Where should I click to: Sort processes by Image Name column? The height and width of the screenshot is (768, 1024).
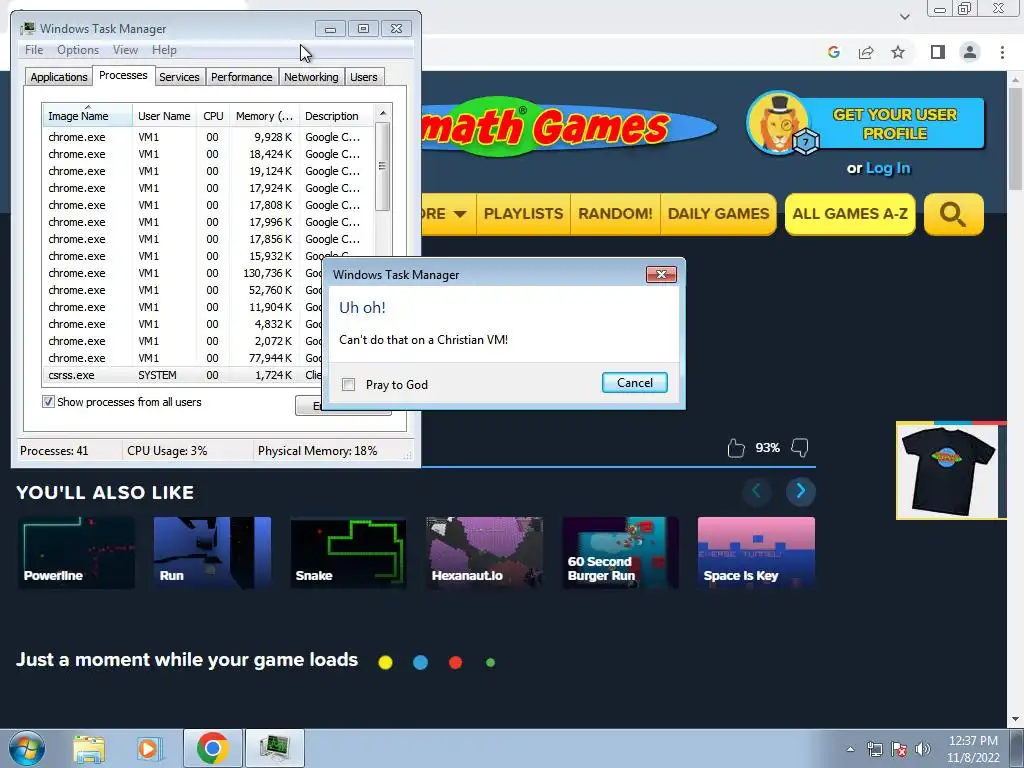87,116
